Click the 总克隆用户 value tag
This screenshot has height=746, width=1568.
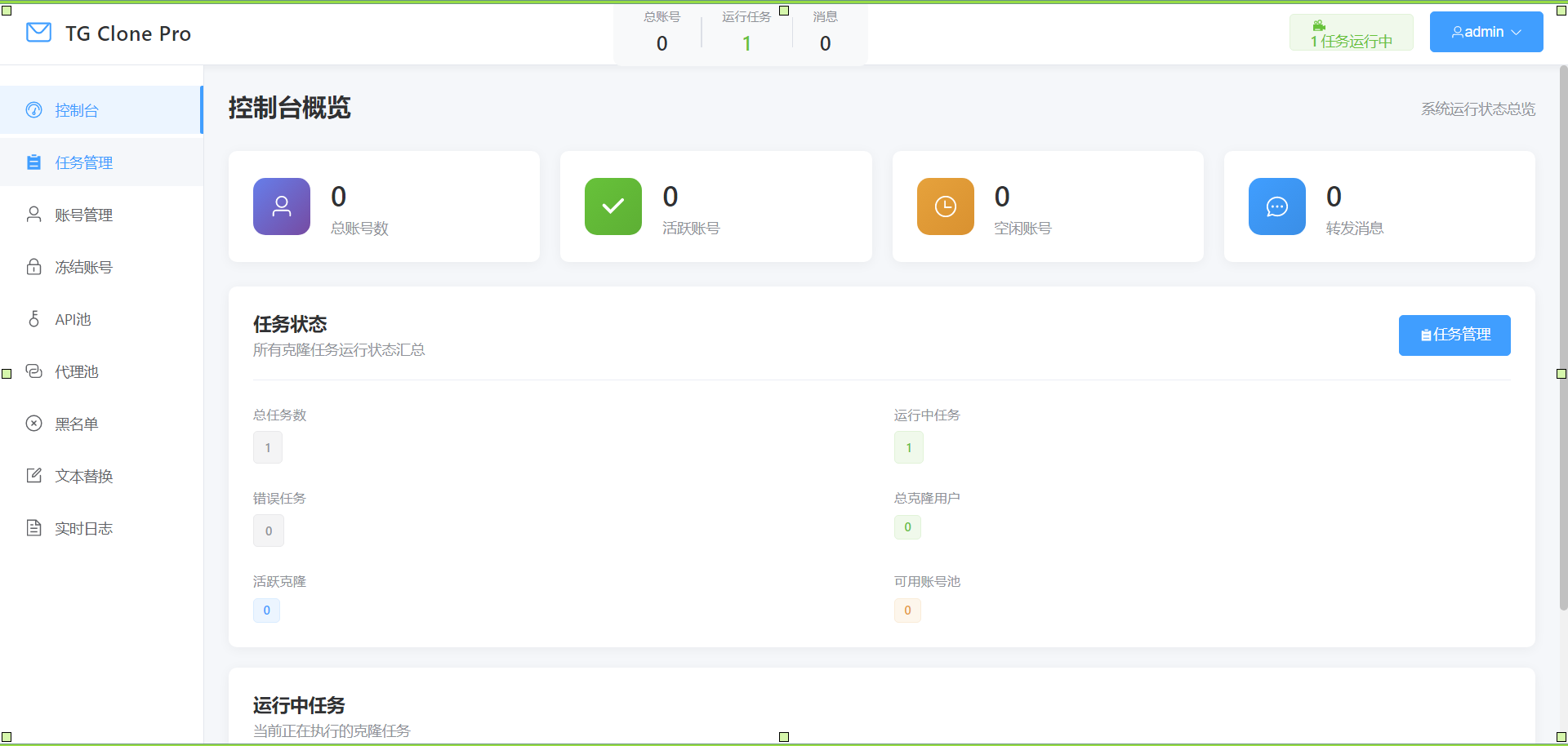click(907, 527)
